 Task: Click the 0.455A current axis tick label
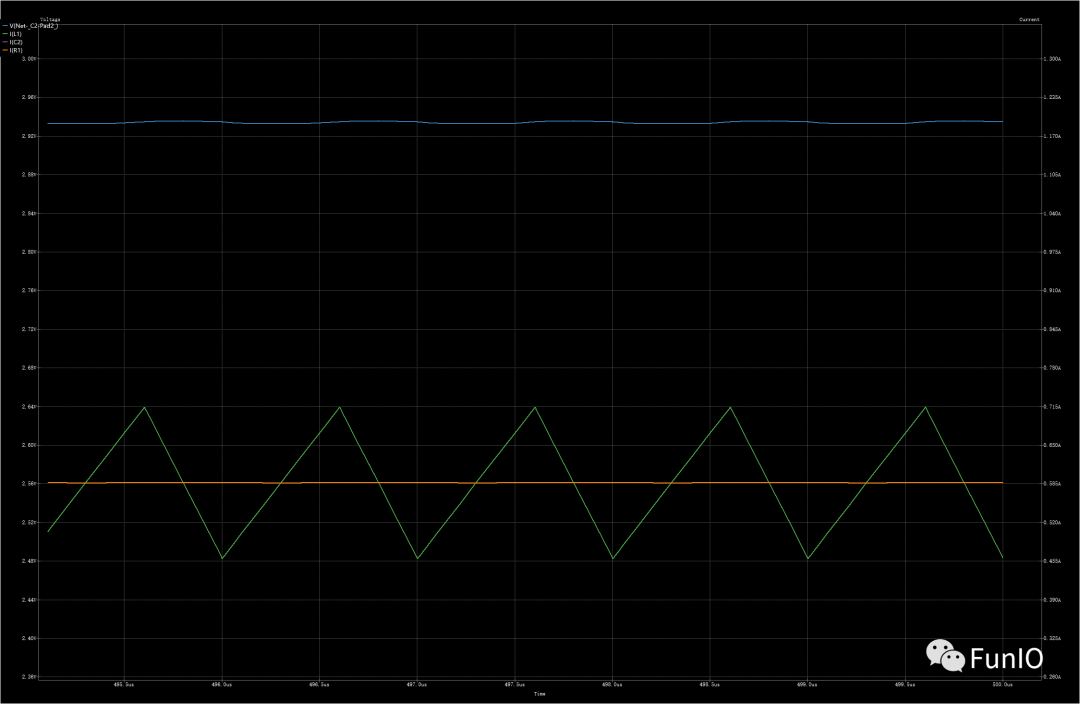point(1052,561)
